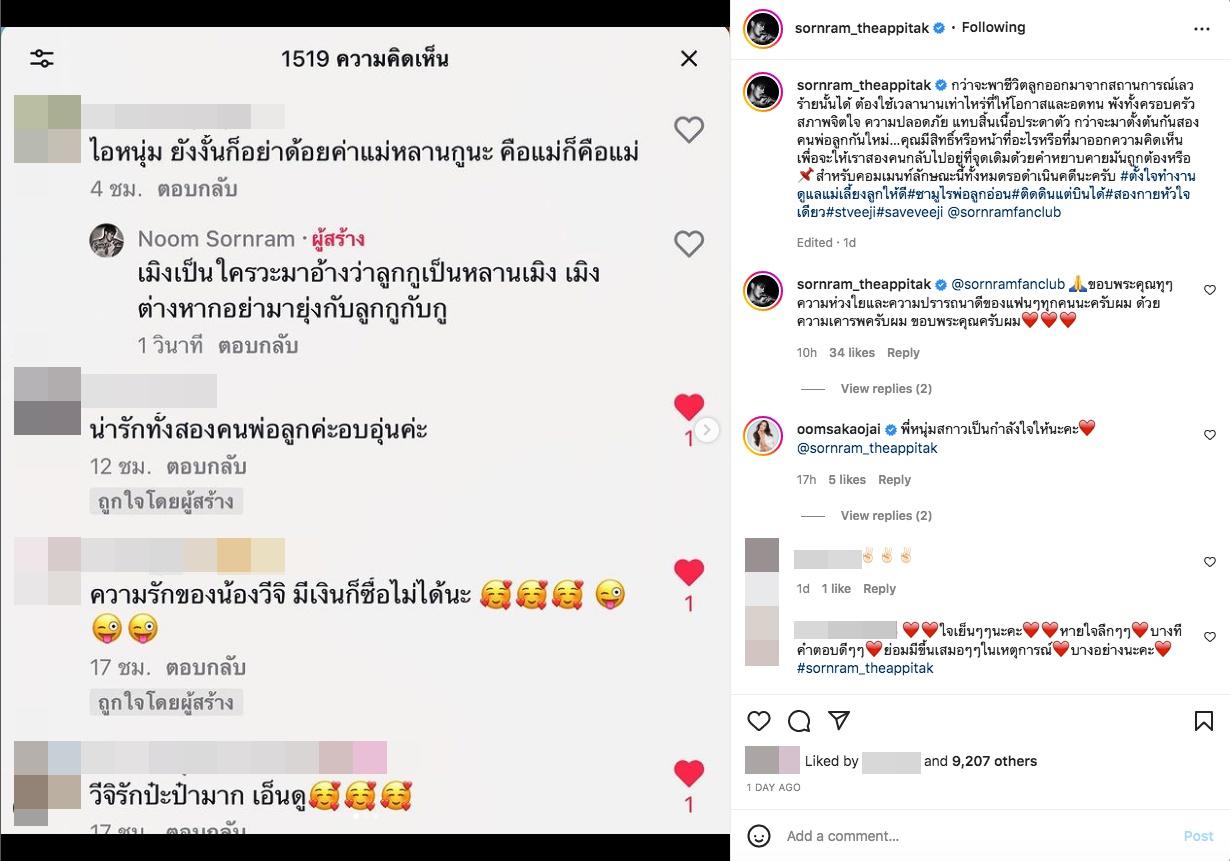Share post via paper plane icon
This screenshot has width=1230, height=861.
839,721
